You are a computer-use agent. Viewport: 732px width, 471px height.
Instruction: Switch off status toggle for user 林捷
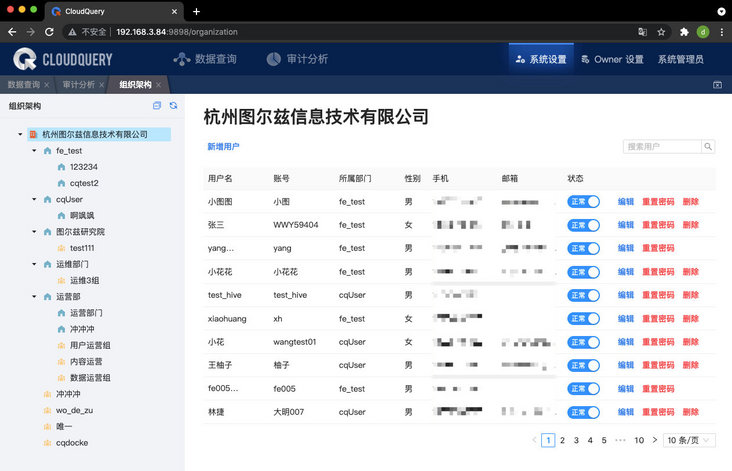(x=583, y=412)
